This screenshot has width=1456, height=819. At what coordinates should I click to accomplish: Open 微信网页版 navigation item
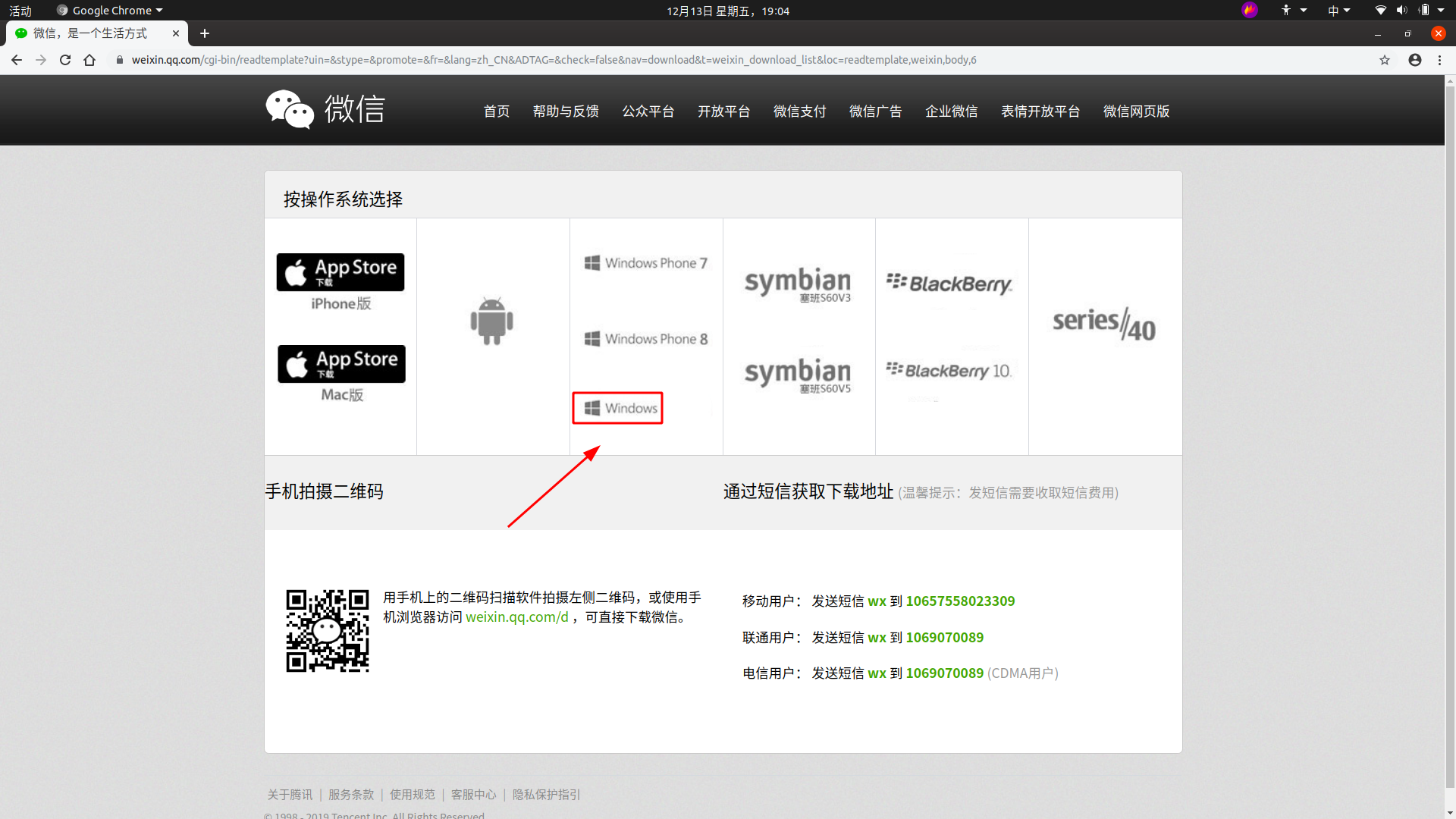click(x=1137, y=111)
